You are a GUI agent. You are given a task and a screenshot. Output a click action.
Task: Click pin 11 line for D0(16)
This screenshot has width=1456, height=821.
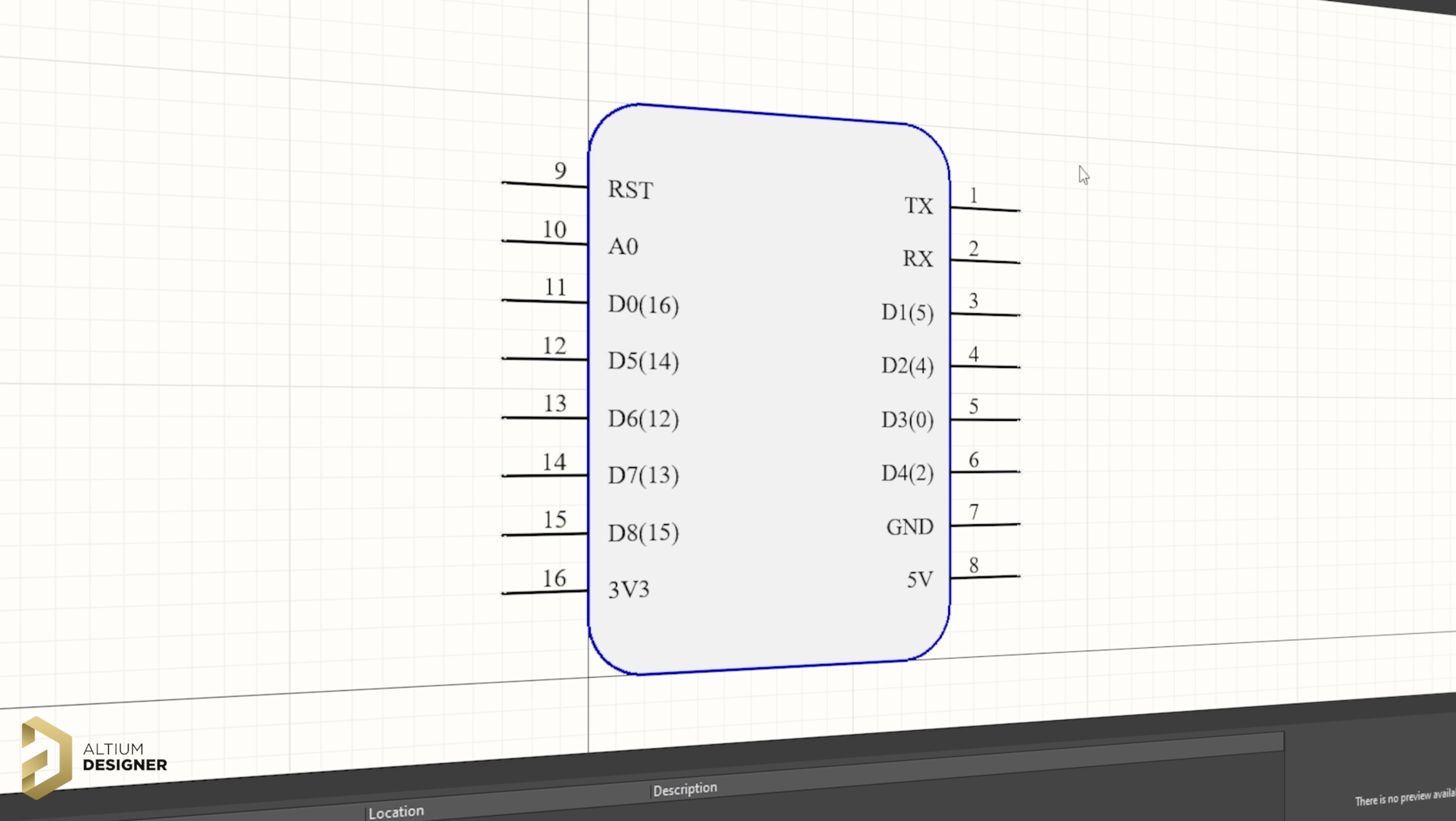point(544,301)
